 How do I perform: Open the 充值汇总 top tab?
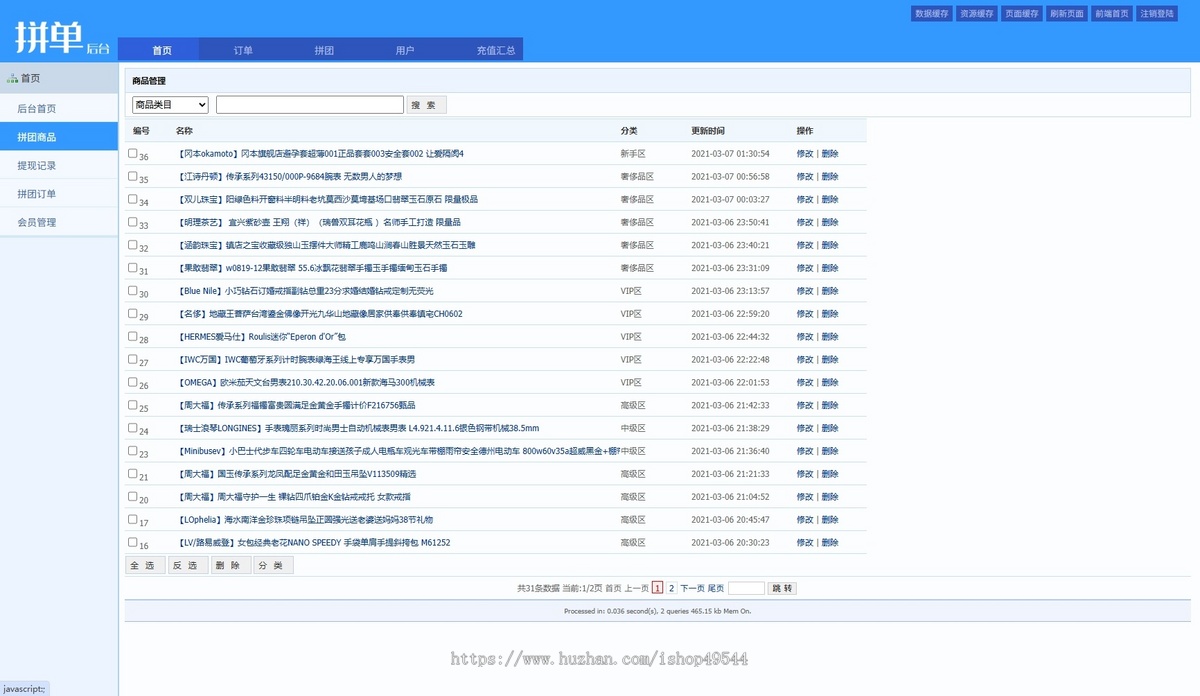point(495,50)
